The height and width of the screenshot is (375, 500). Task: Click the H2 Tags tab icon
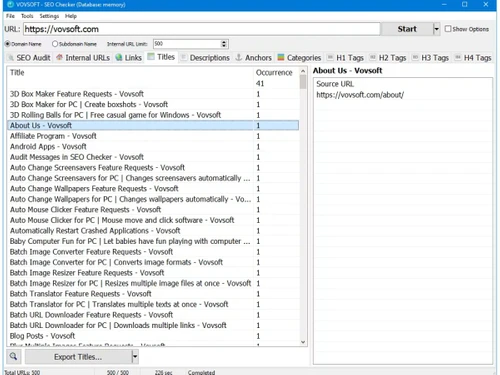click(x=373, y=57)
